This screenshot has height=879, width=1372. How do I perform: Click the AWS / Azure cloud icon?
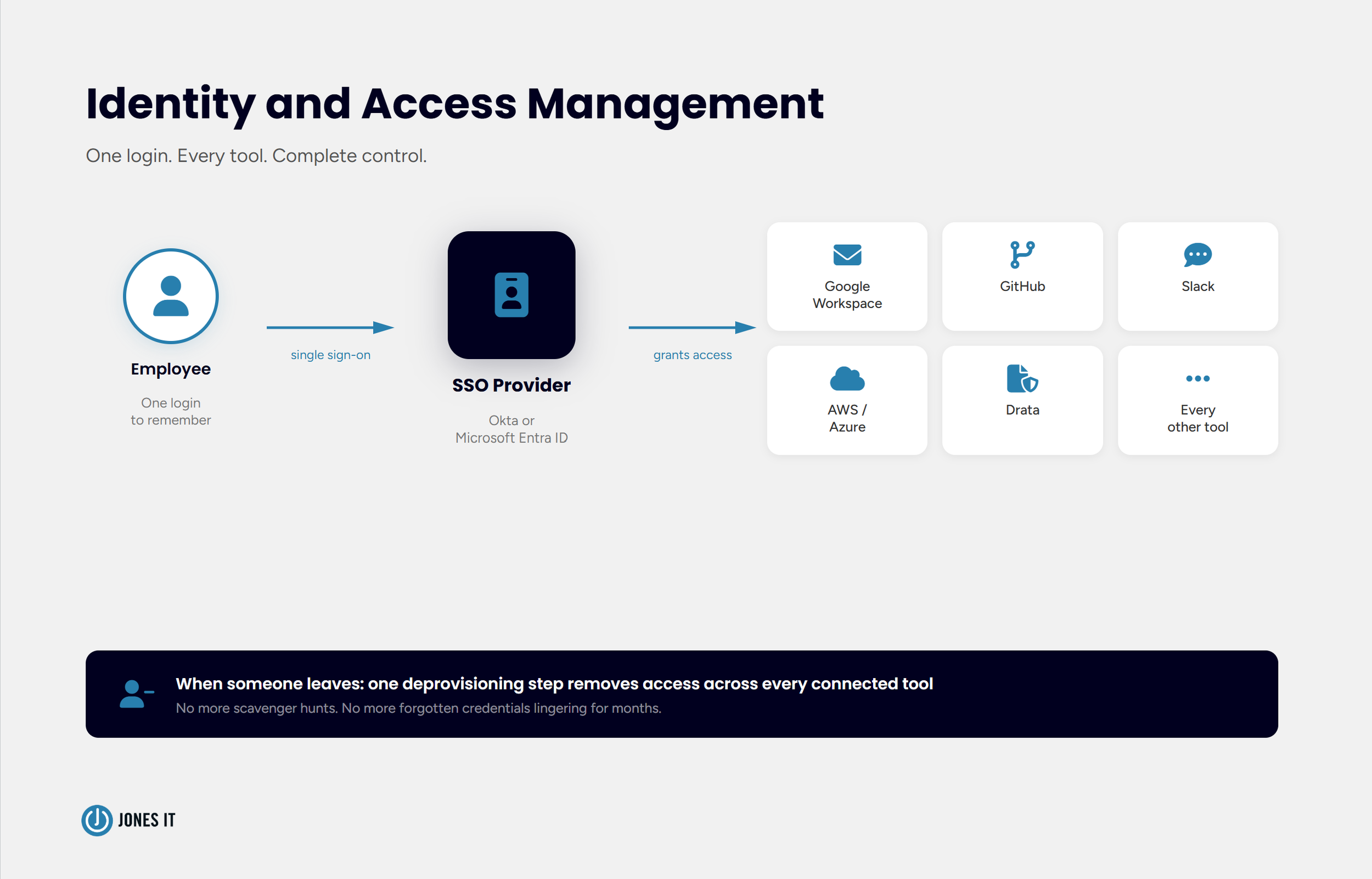click(847, 378)
